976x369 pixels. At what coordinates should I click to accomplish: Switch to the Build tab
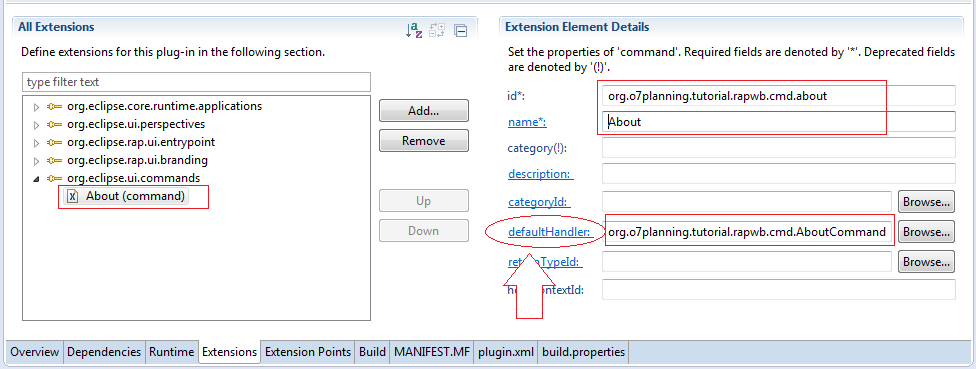click(x=372, y=352)
